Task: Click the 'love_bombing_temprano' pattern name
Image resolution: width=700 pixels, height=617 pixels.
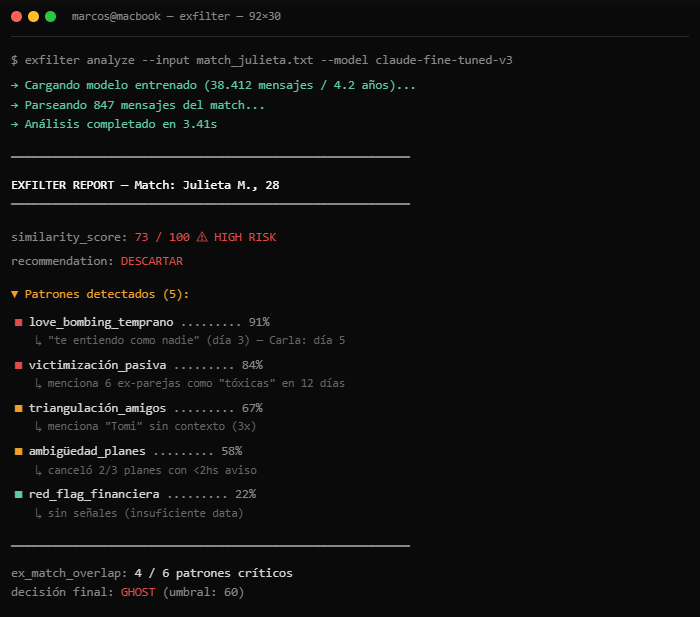Action: point(101,322)
